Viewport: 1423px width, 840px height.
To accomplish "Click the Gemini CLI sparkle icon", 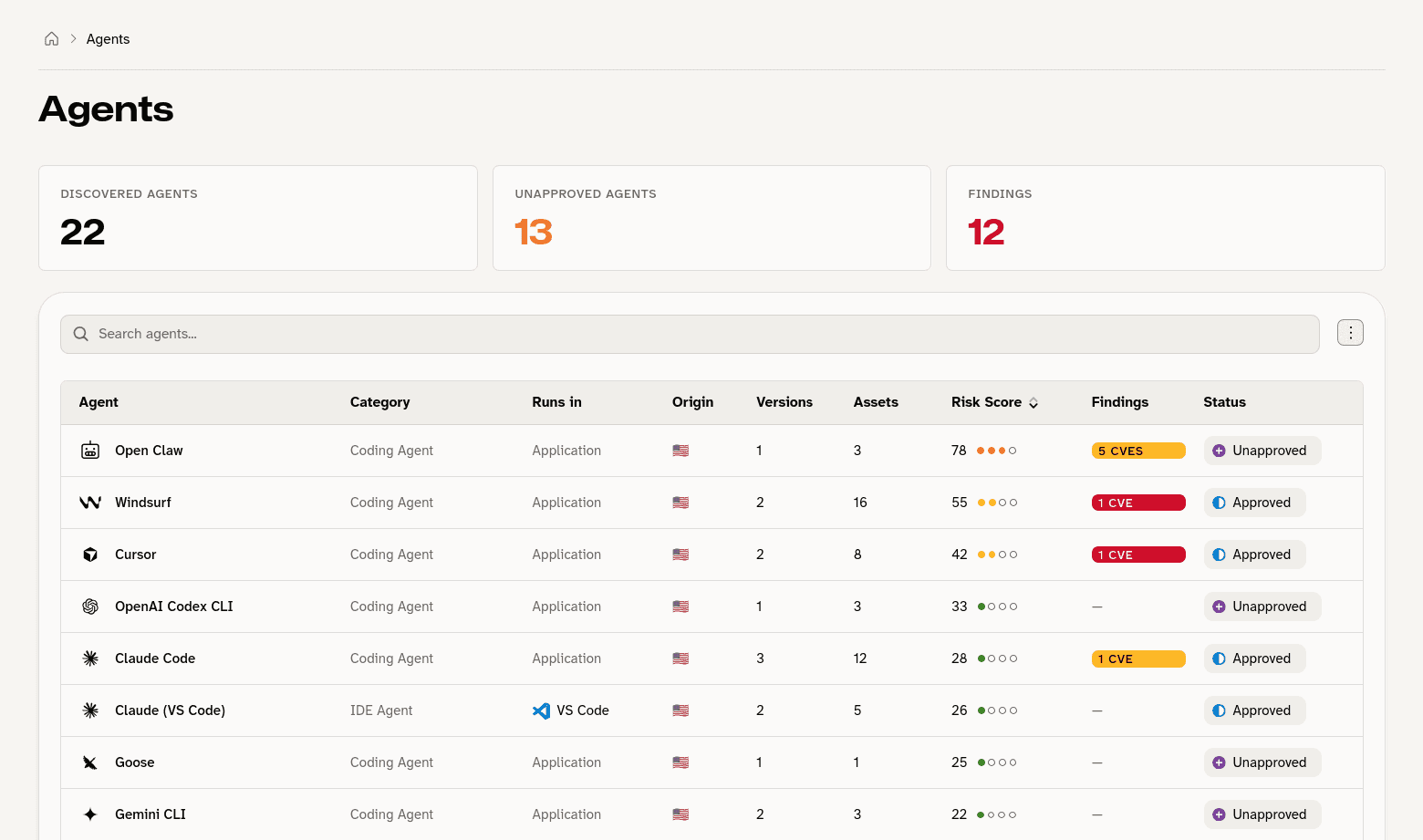I will pyautogui.click(x=90, y=814).
